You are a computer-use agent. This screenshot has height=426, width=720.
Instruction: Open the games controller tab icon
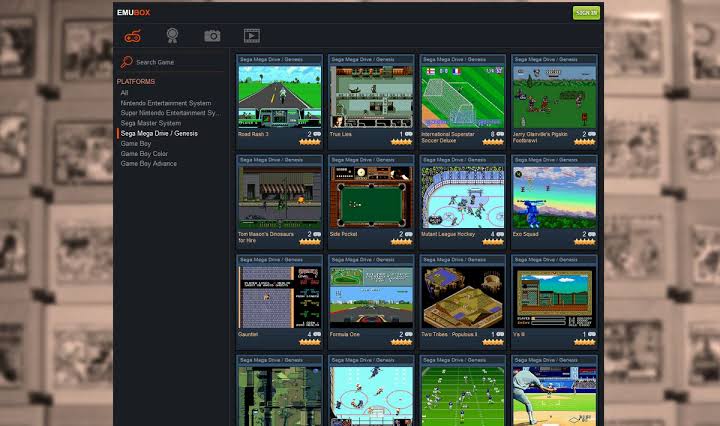133,36
